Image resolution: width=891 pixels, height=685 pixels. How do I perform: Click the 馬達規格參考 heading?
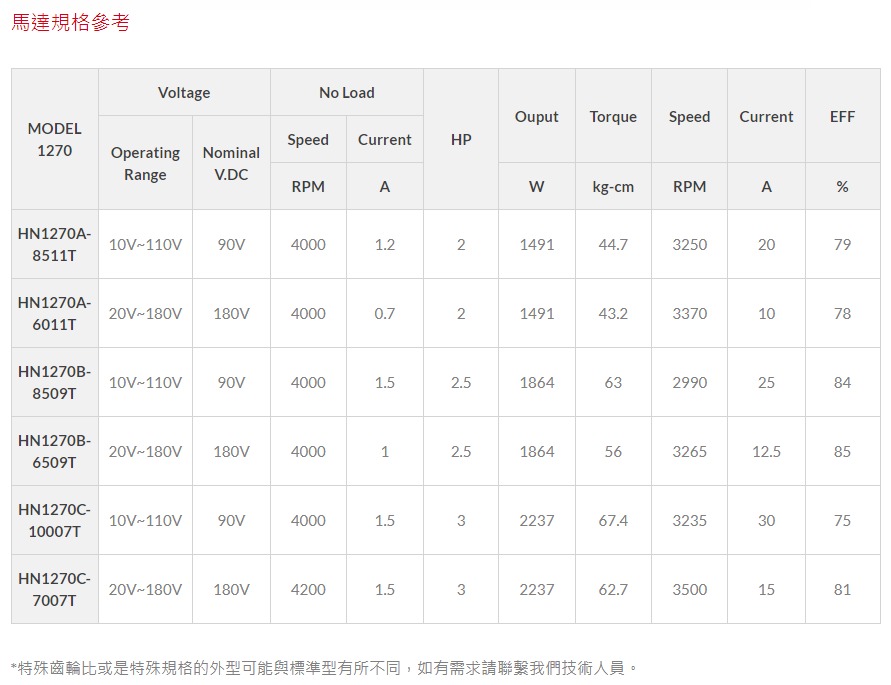pyautogui.click(x=70, y=22)
